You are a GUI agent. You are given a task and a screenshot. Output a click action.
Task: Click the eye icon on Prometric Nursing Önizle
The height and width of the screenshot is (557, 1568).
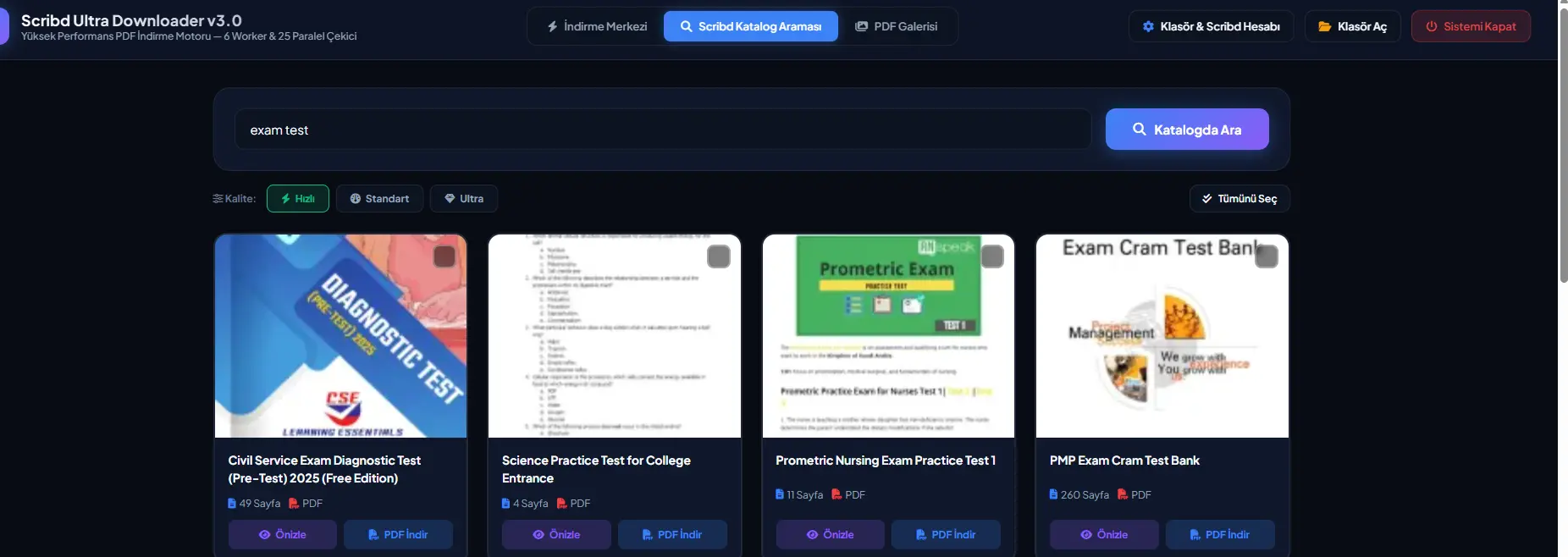tap(812, 534)
